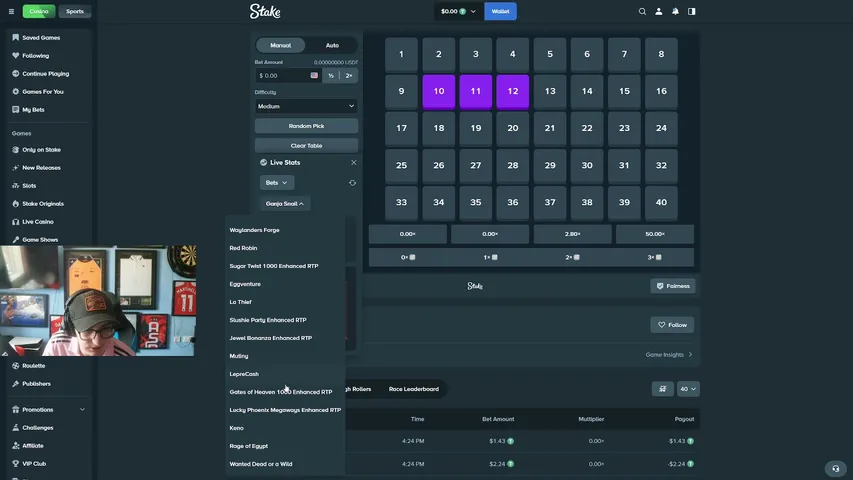Click the Stake Originals flame icon
Image resolution: width=853 pixels, height=480 pixels.
(x=15, y=204)
